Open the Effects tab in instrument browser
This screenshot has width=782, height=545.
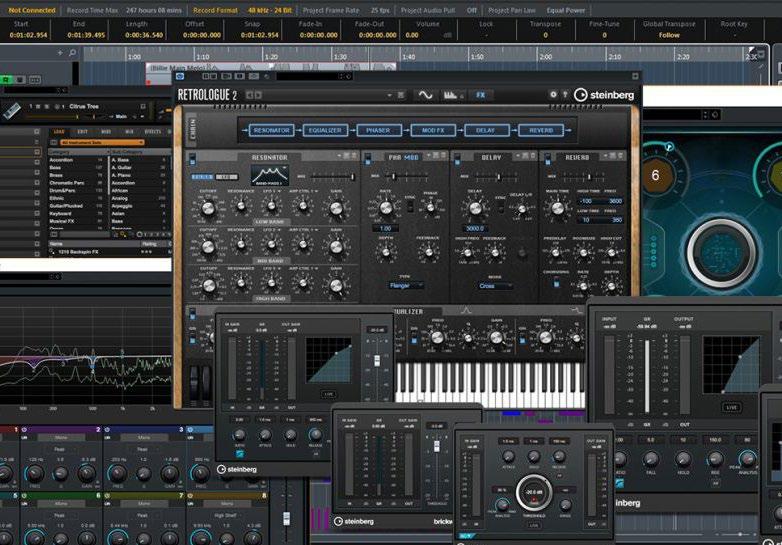coord(153,132)
